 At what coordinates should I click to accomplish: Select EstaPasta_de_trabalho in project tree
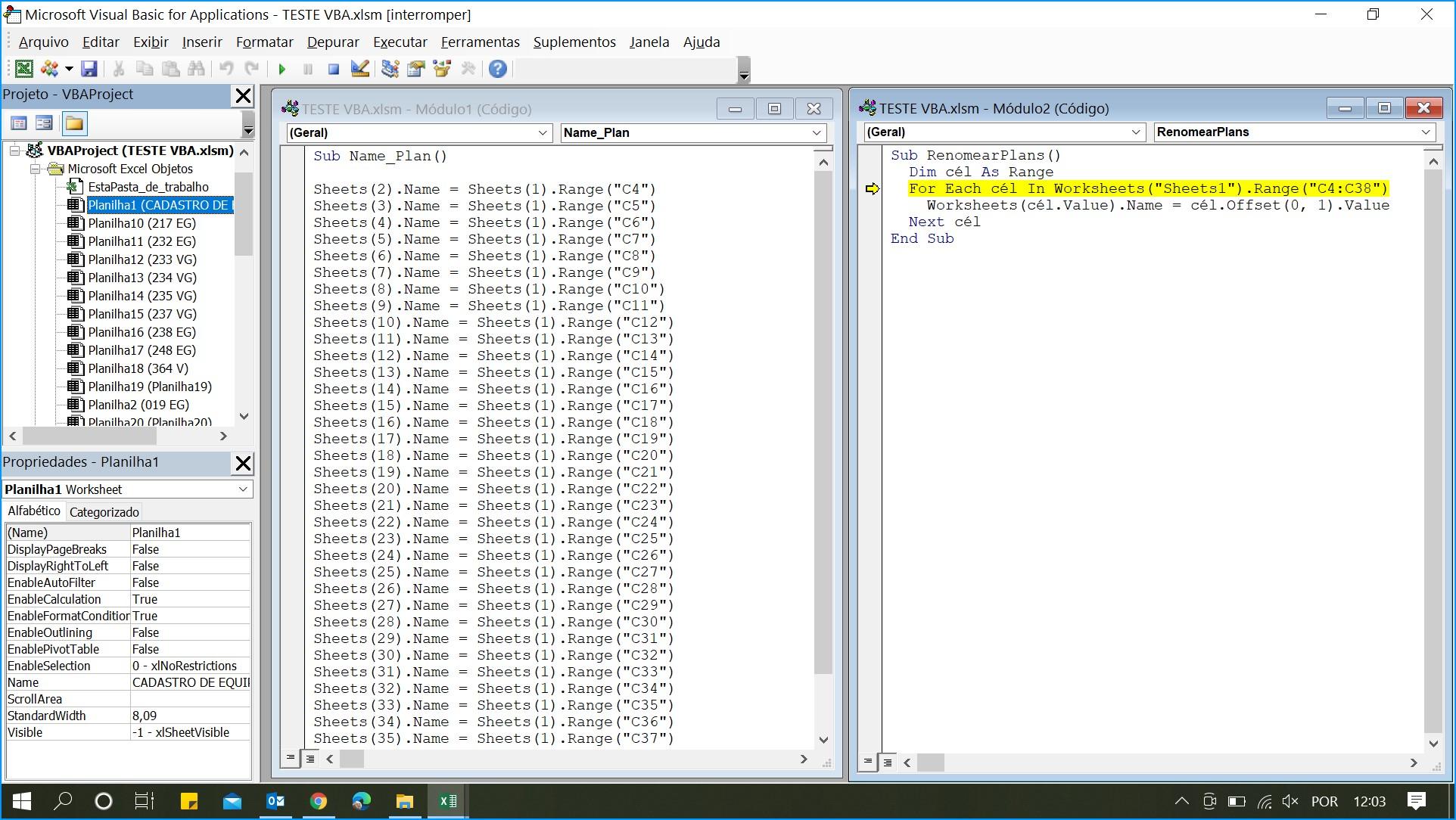tap(148, 187)
